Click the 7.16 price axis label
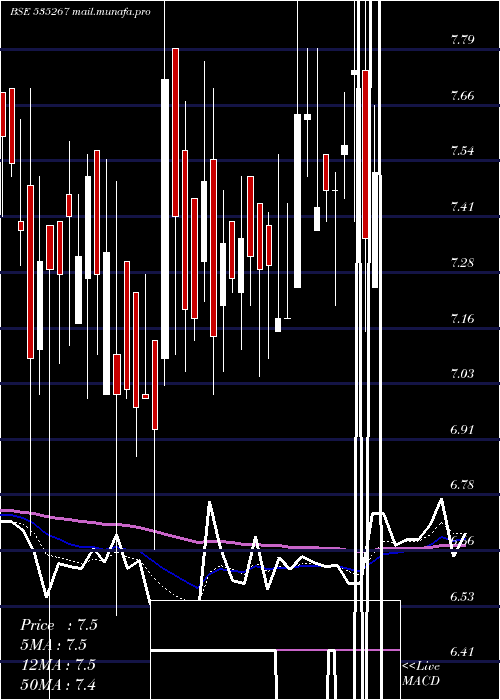500x700 pixels. coord(462,318)
